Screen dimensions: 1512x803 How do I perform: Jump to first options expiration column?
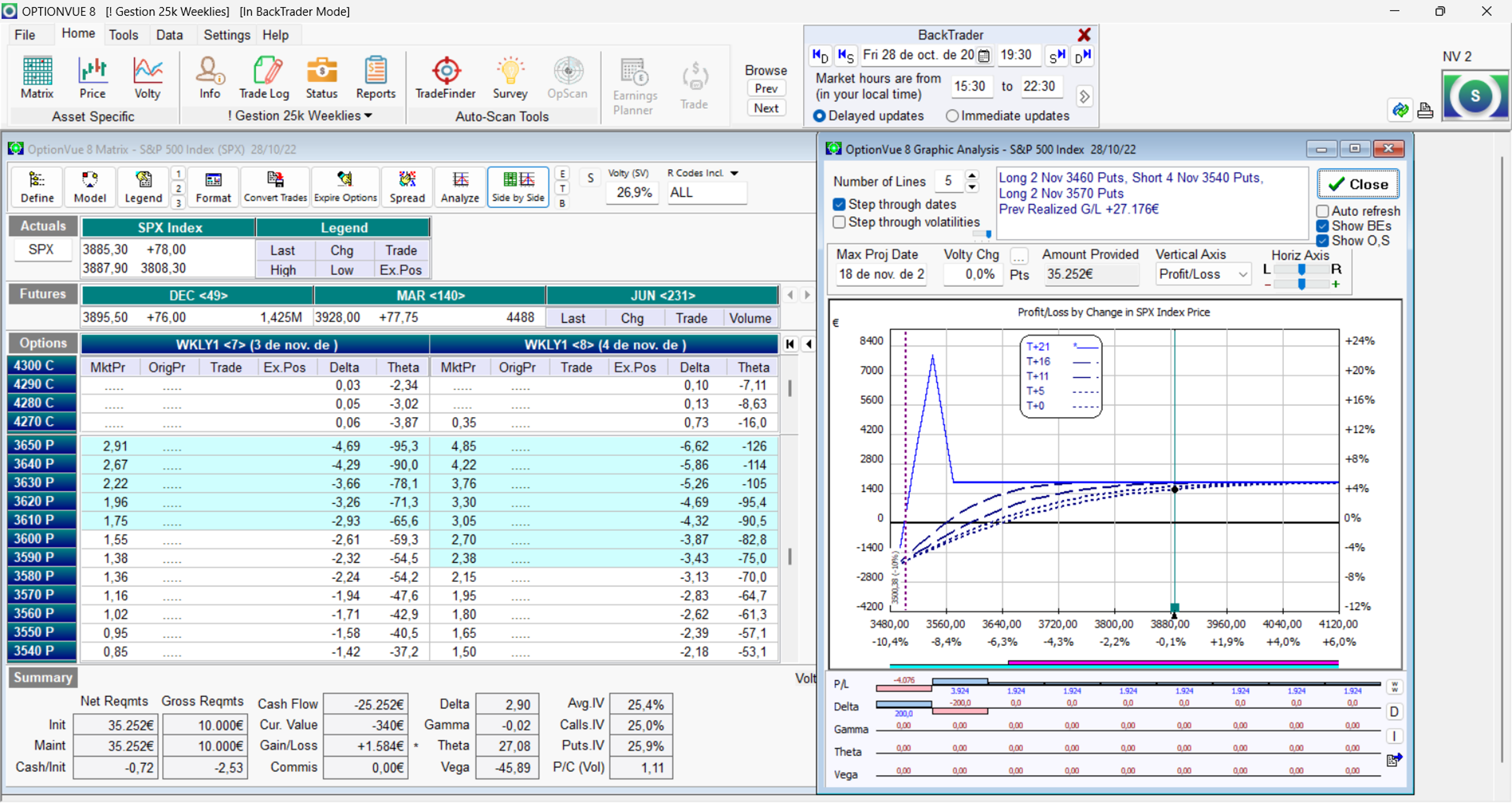pos(790,344)
